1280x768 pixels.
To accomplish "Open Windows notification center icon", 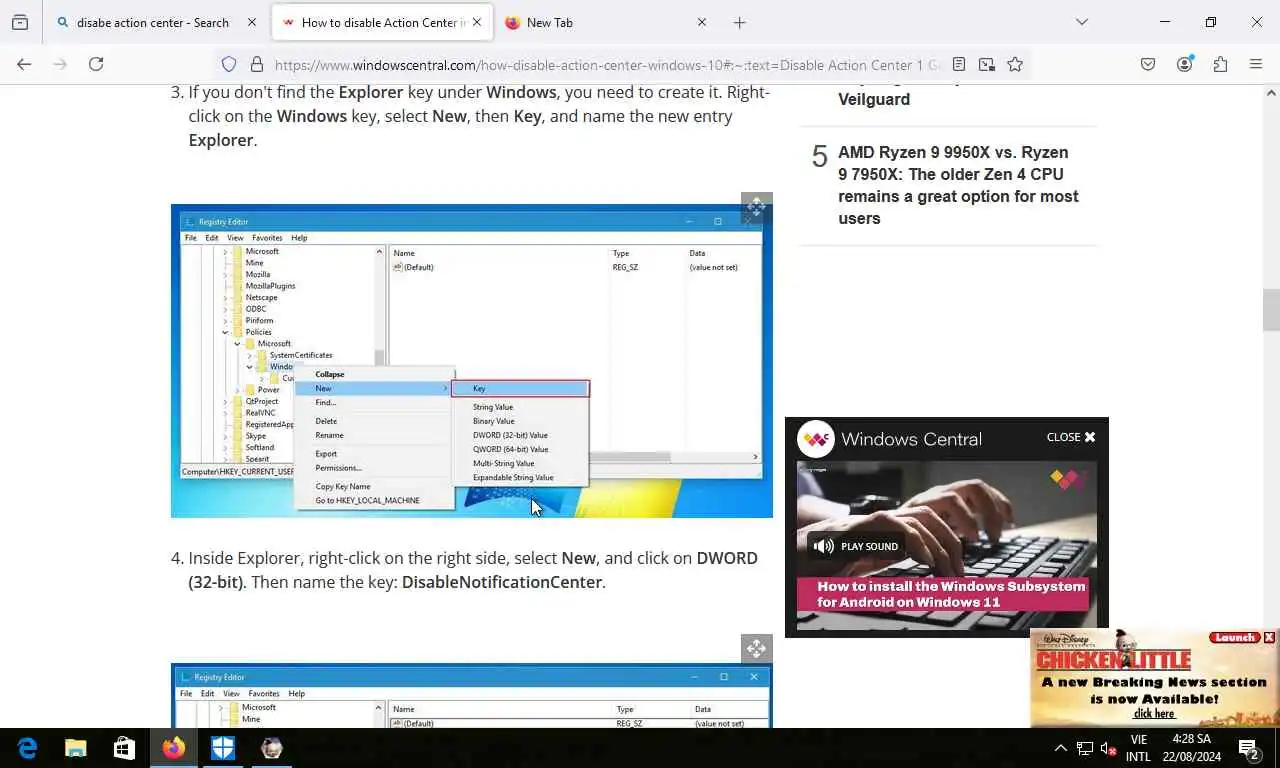I will 1248,748.
